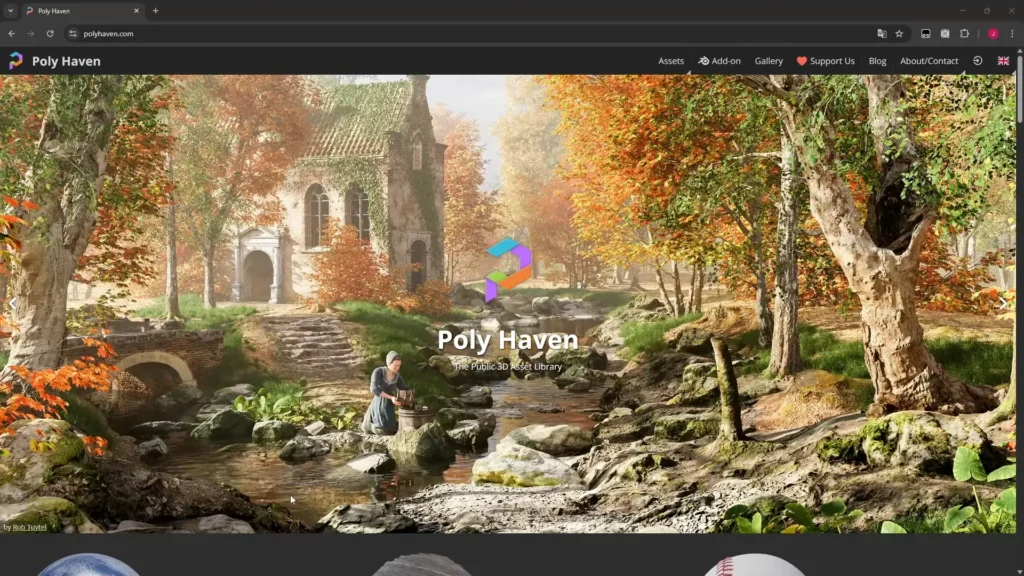Image resolution: width=1024 pixels, height=576 pixels.
Task: Switch language with the UK flag icon
Action: pyautogui.click(x=1002, y=61)
